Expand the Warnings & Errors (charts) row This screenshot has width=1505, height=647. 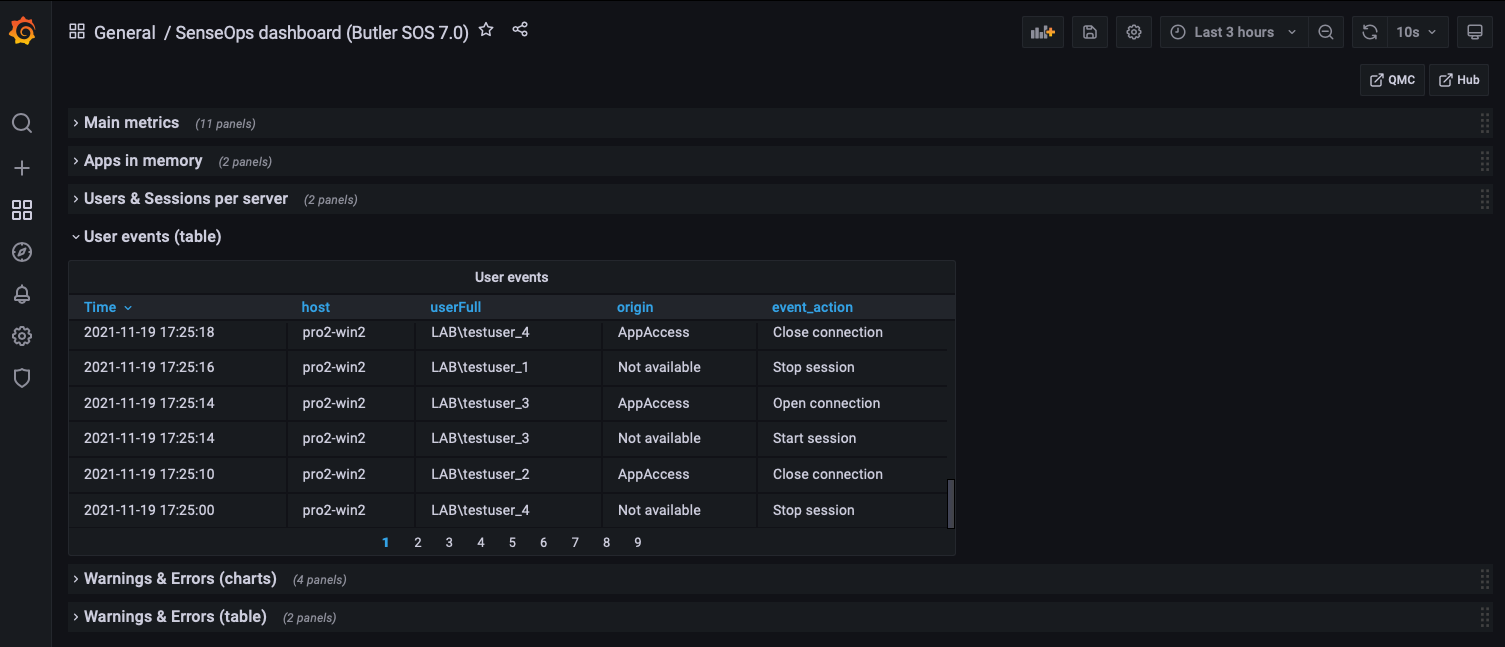pos(180,579)
